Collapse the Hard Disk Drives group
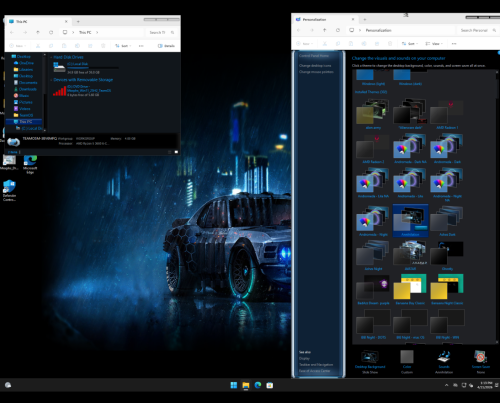 tap(51, 57)
